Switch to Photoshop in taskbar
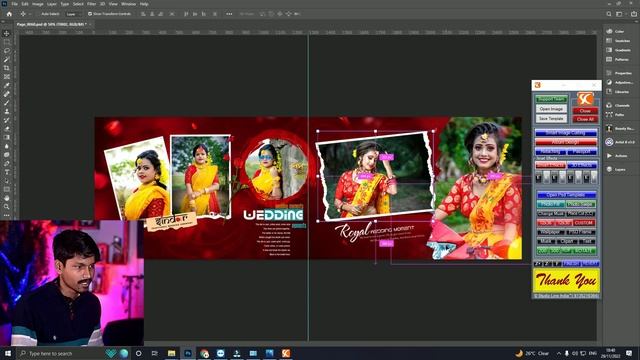 [188, 353]
